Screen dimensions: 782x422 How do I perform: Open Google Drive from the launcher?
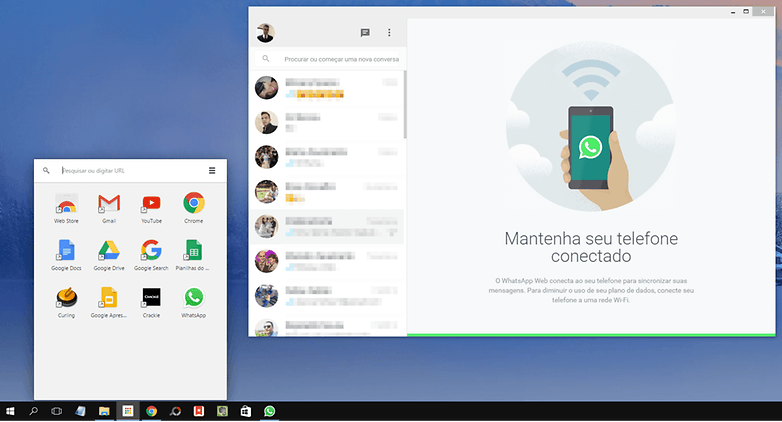pyautogui.click(x=109, y=255)
